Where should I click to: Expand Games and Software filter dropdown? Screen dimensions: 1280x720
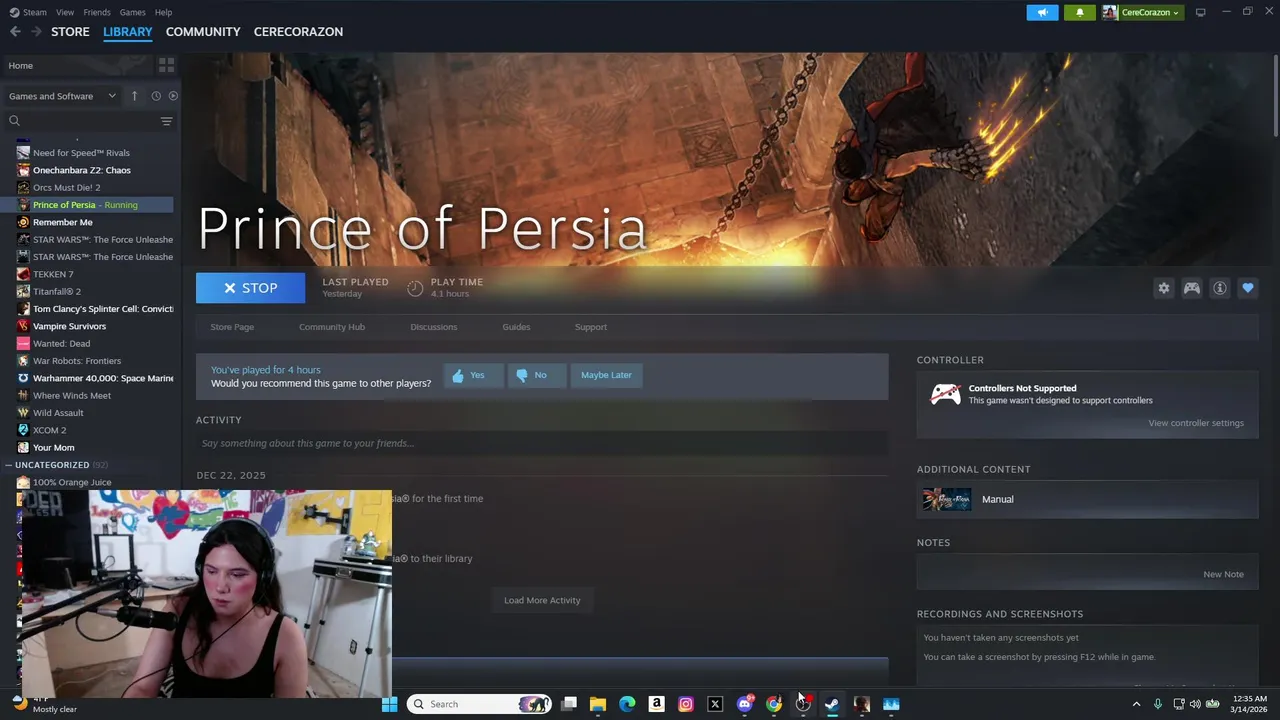(x=62, y=96)
